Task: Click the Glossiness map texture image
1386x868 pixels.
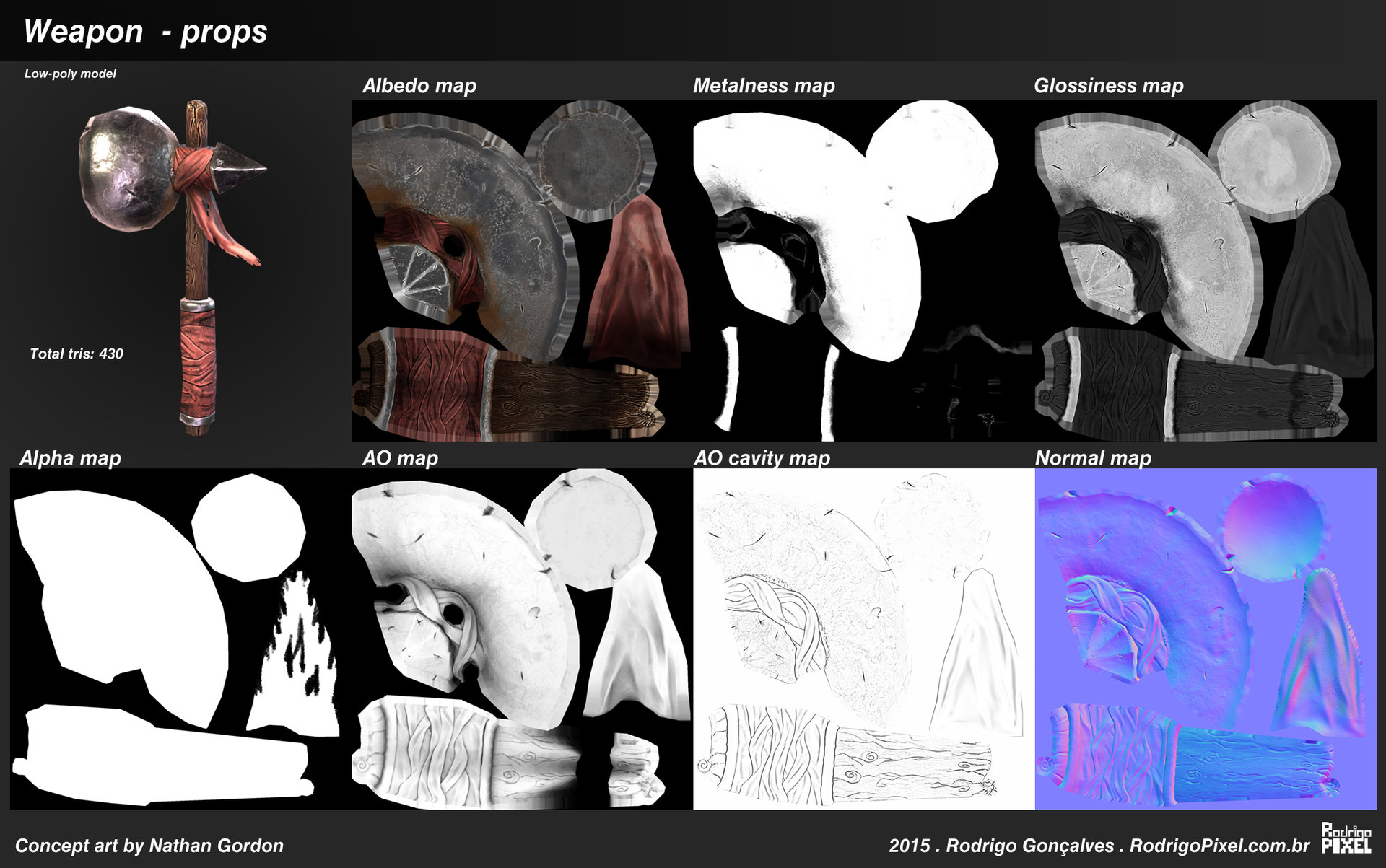Action: point(1206,271)
